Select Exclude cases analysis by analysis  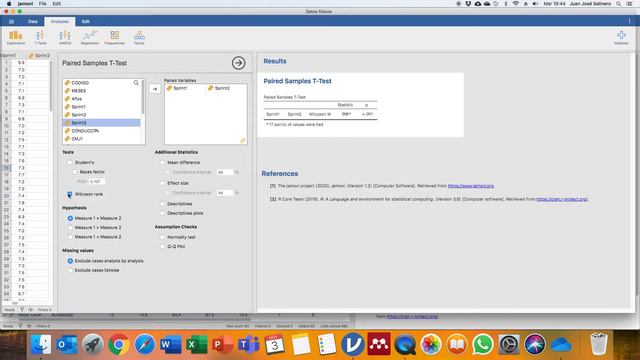pos(70,261)
